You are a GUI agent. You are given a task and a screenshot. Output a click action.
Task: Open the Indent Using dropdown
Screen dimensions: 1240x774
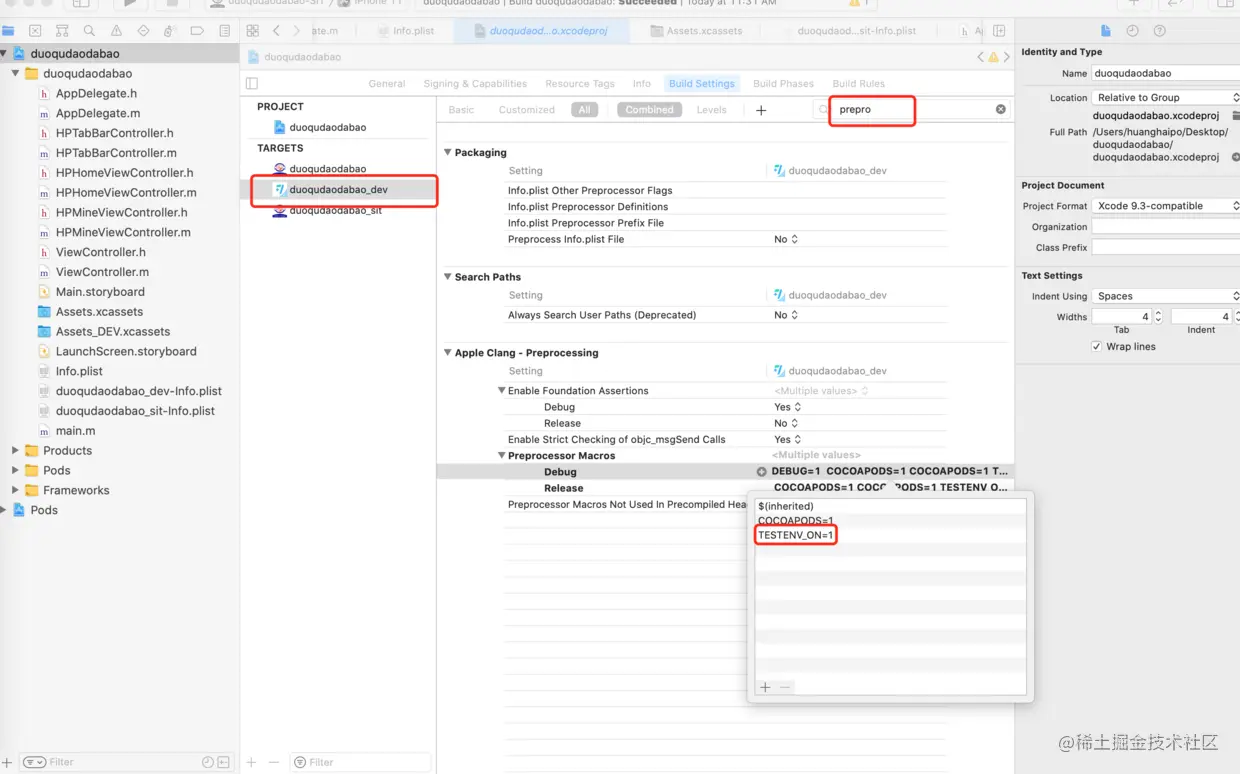pos(1166,297)
